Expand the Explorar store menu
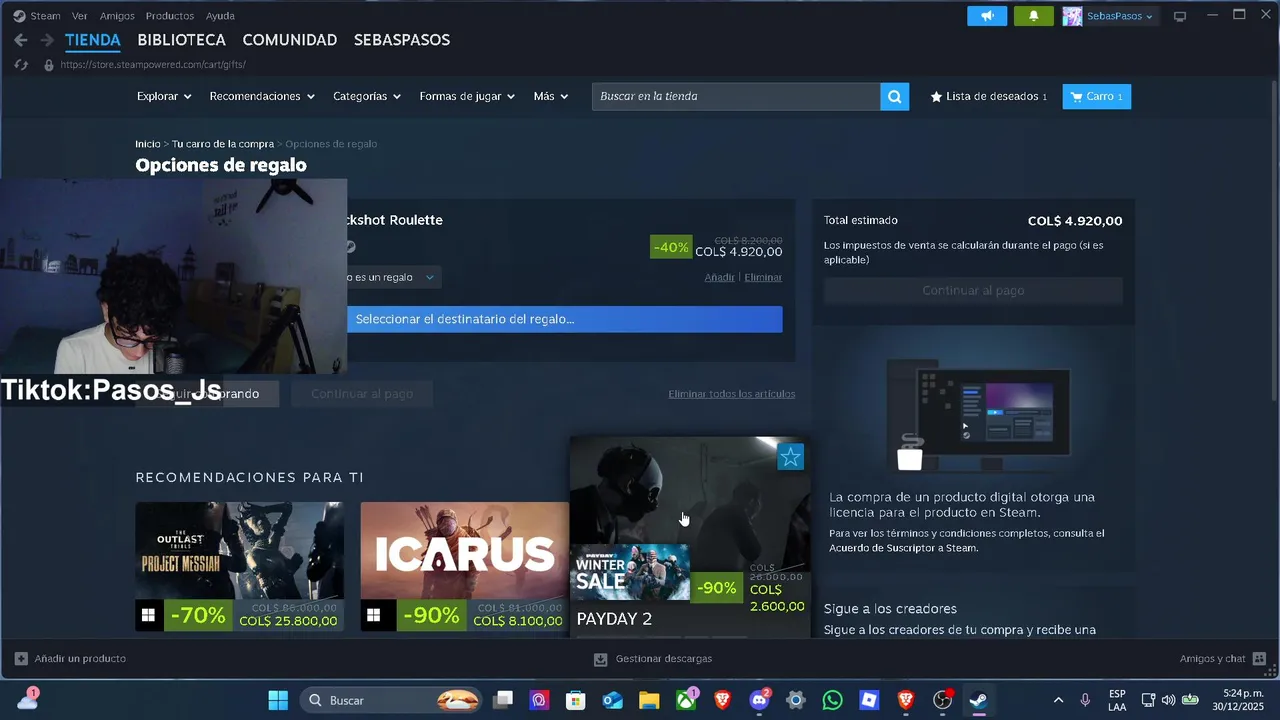1280x720 pixels. pyautogui.click(x=164, y=97)
